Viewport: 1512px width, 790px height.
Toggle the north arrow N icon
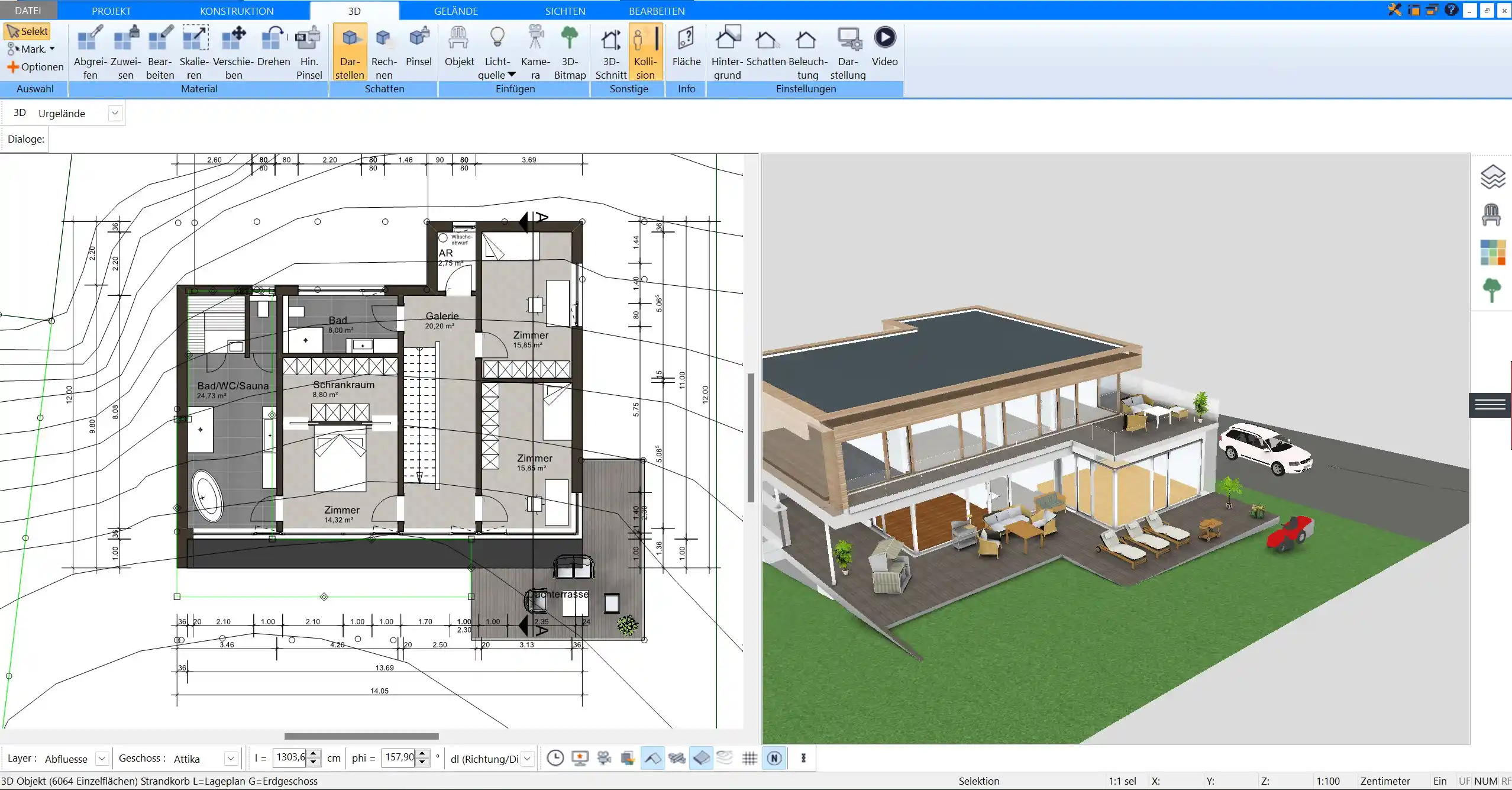click(x=774, y=758)
